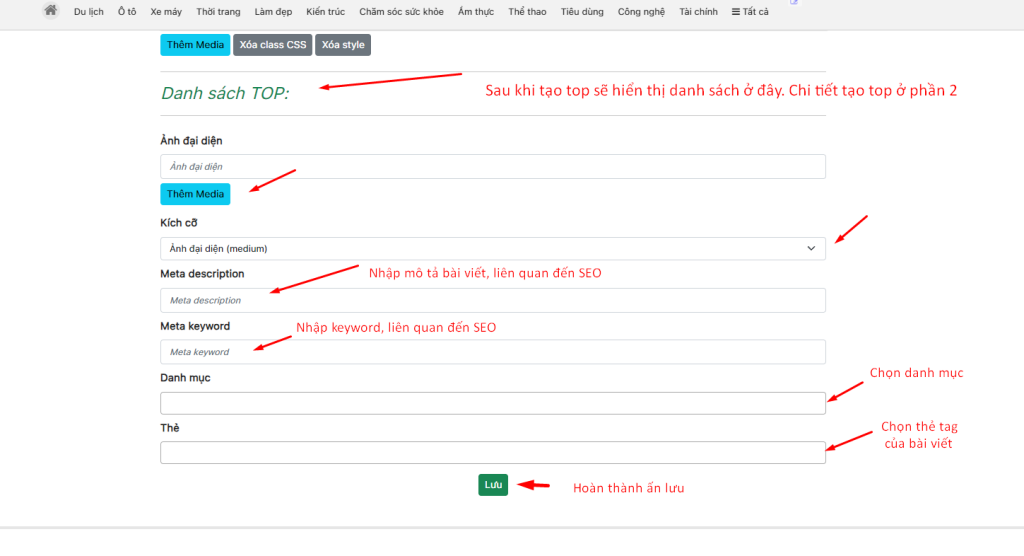Image resolution: width=1024 pixels, height=556 pixels.
Task: Open the 'Du lịch' menu item
Action: coord(88,12)
